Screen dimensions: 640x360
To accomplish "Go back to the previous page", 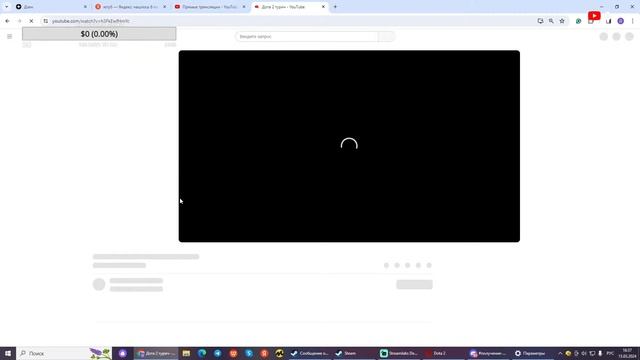I will click(x=7, y=21).
